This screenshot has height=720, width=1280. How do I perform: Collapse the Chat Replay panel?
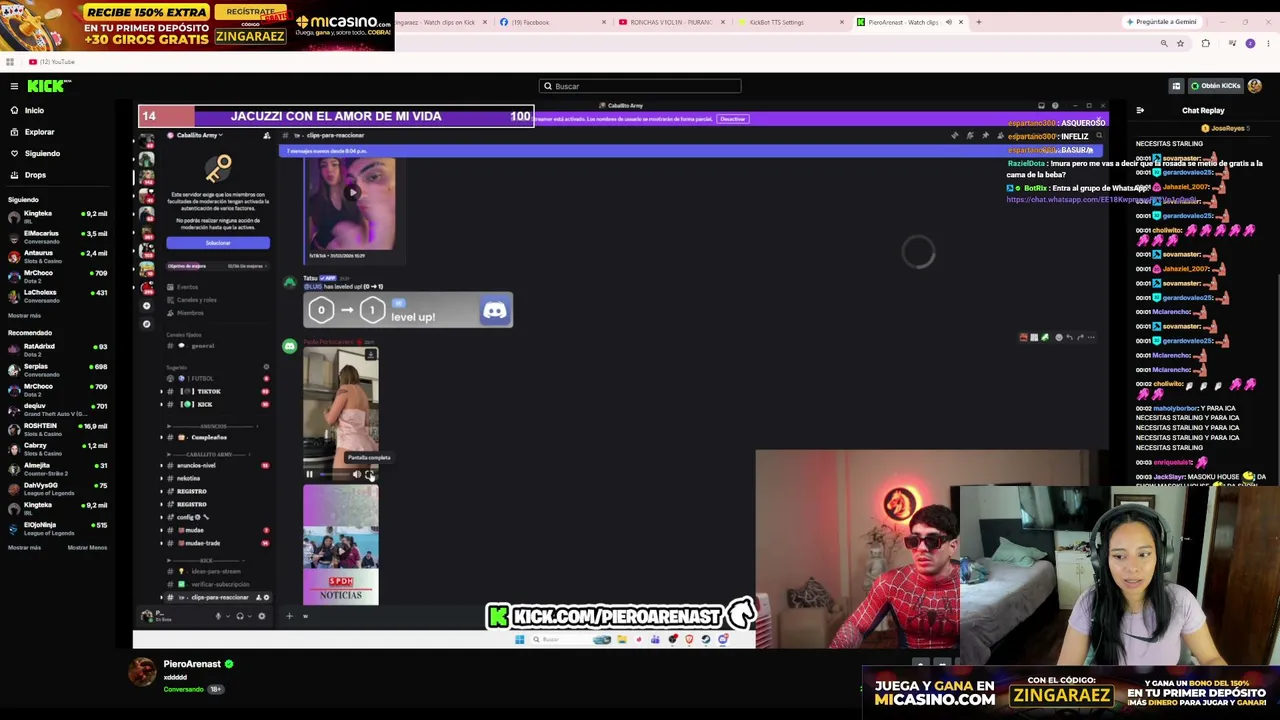click(x=1140, y=111)
